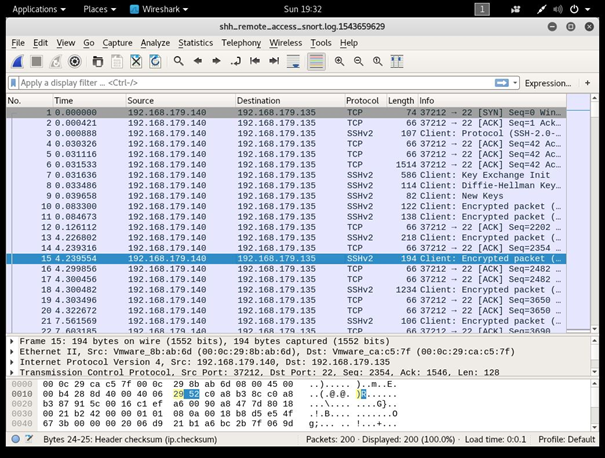605x458 pixels.
Task: Open the Expression... filter builder
Action: pos(548,83)
